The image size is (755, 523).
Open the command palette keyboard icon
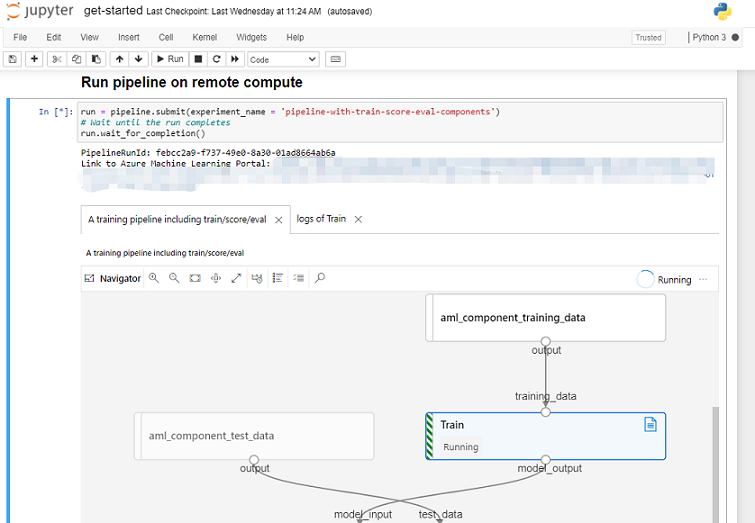(x=336, y=59)
